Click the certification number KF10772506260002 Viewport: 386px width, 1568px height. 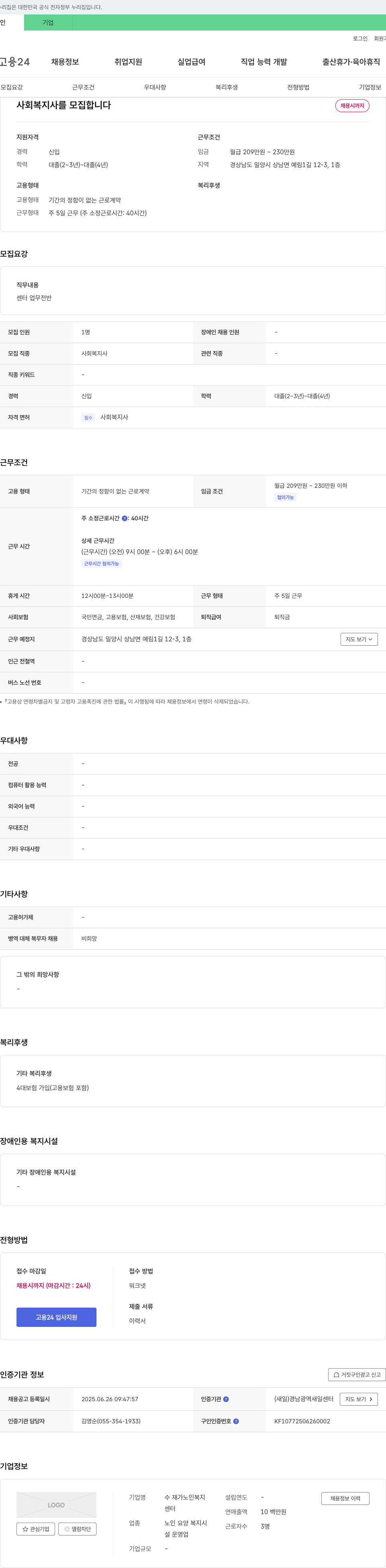coord(302,1421)
